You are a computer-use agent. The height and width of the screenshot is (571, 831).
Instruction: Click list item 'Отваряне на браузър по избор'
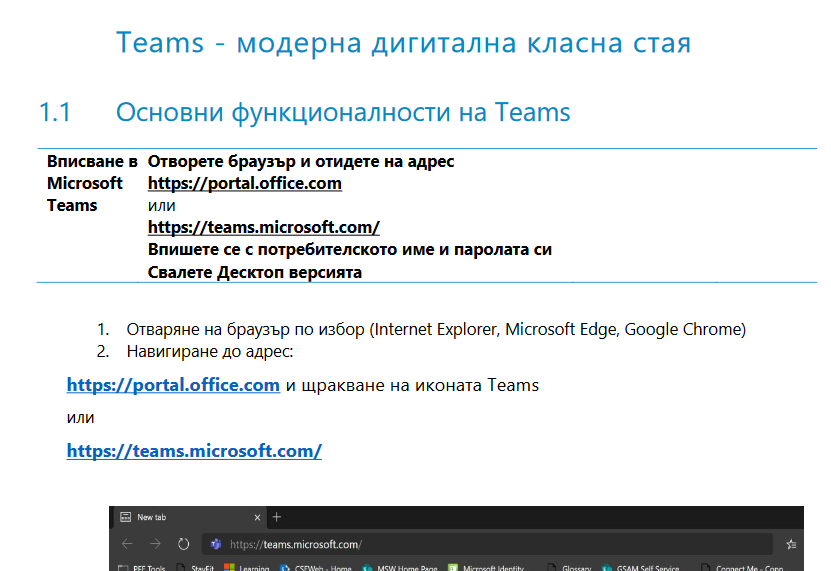[436, 329]
